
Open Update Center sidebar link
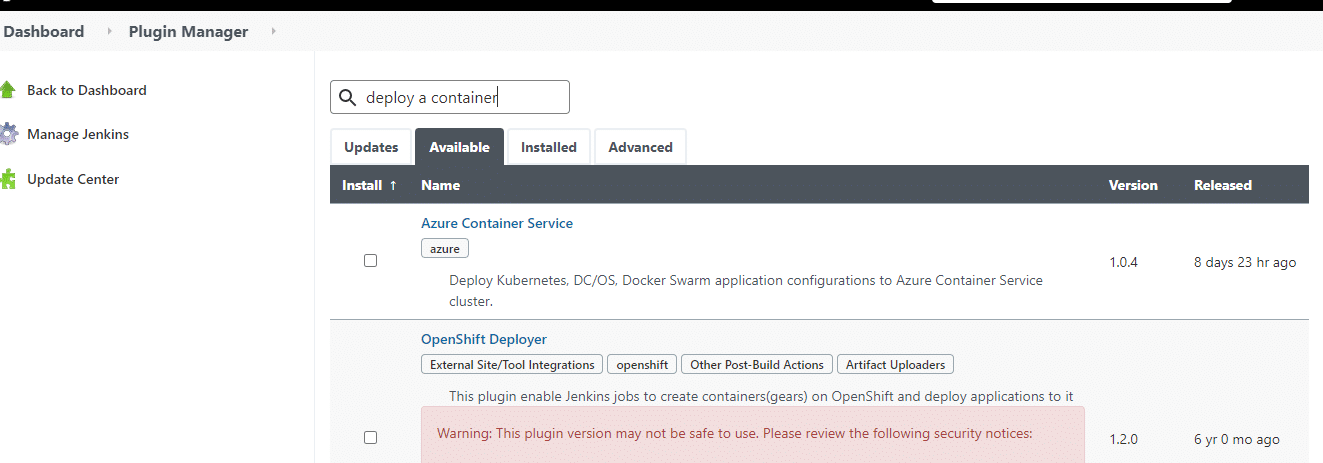tap(73, 179)
